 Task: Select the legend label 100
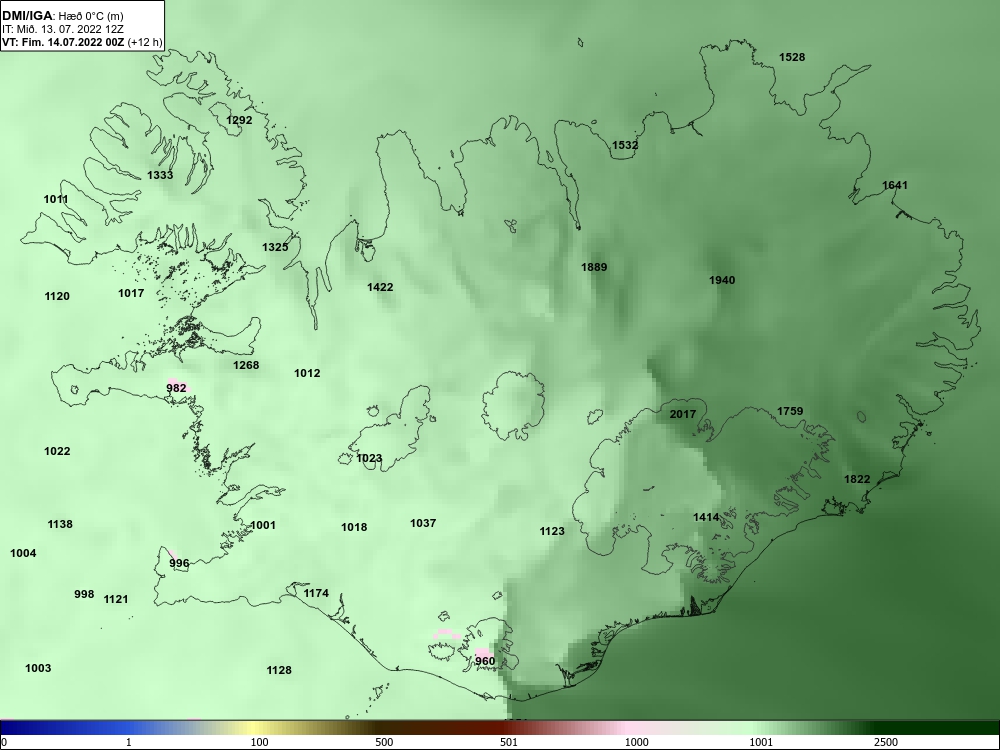tap(259, 742)
